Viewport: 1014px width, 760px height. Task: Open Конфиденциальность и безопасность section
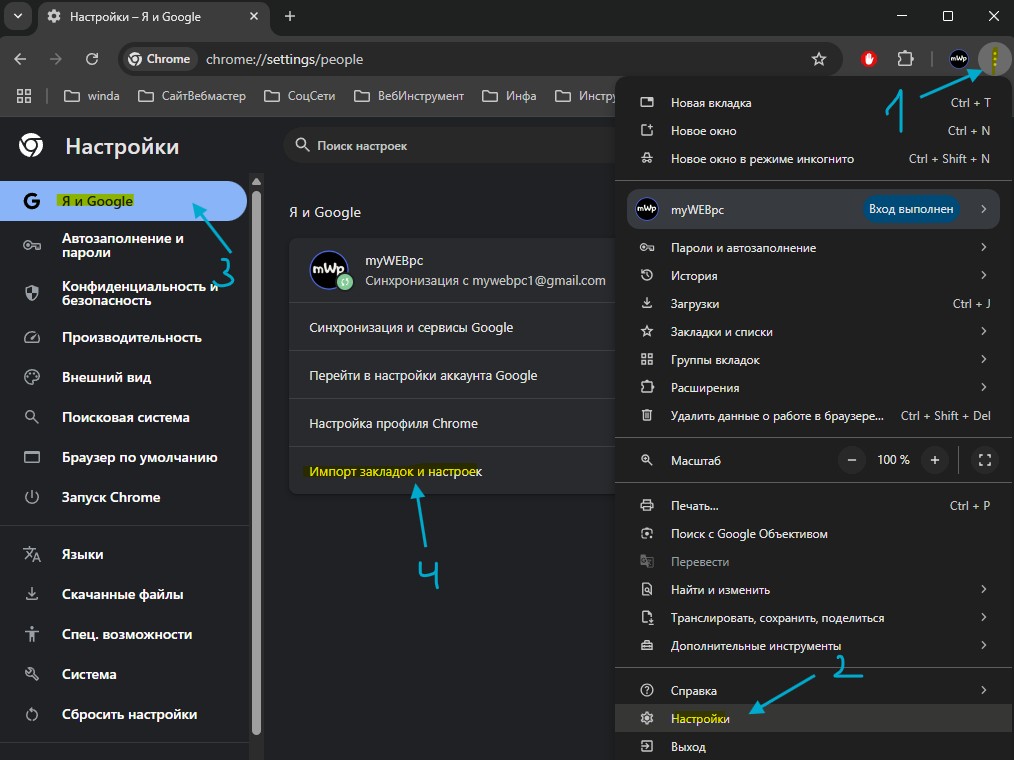coord(124,293)
